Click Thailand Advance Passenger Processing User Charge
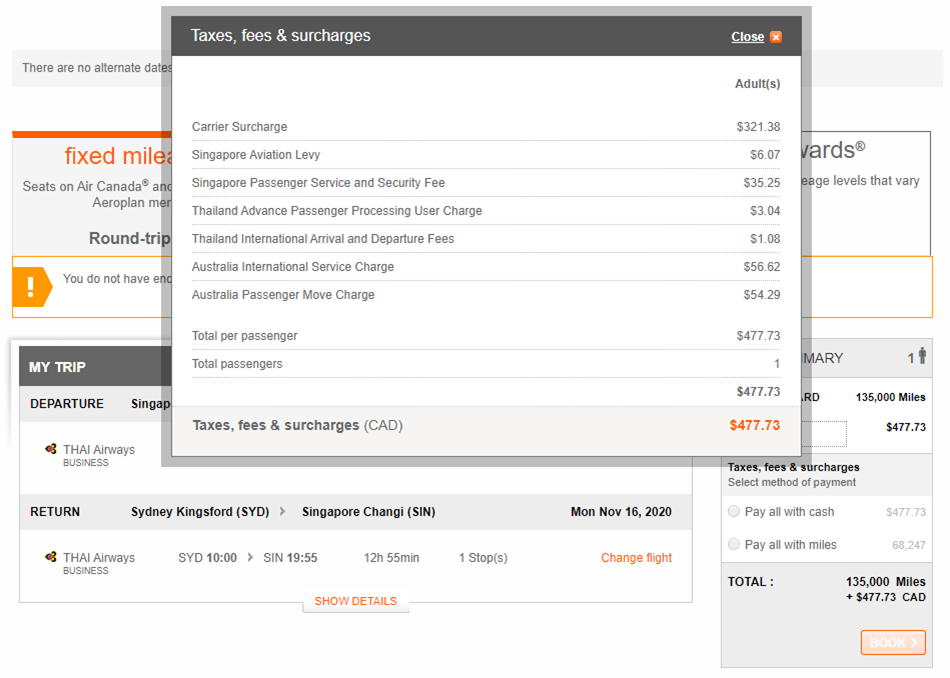Screen dimensions: 950x678 (337, 210)
